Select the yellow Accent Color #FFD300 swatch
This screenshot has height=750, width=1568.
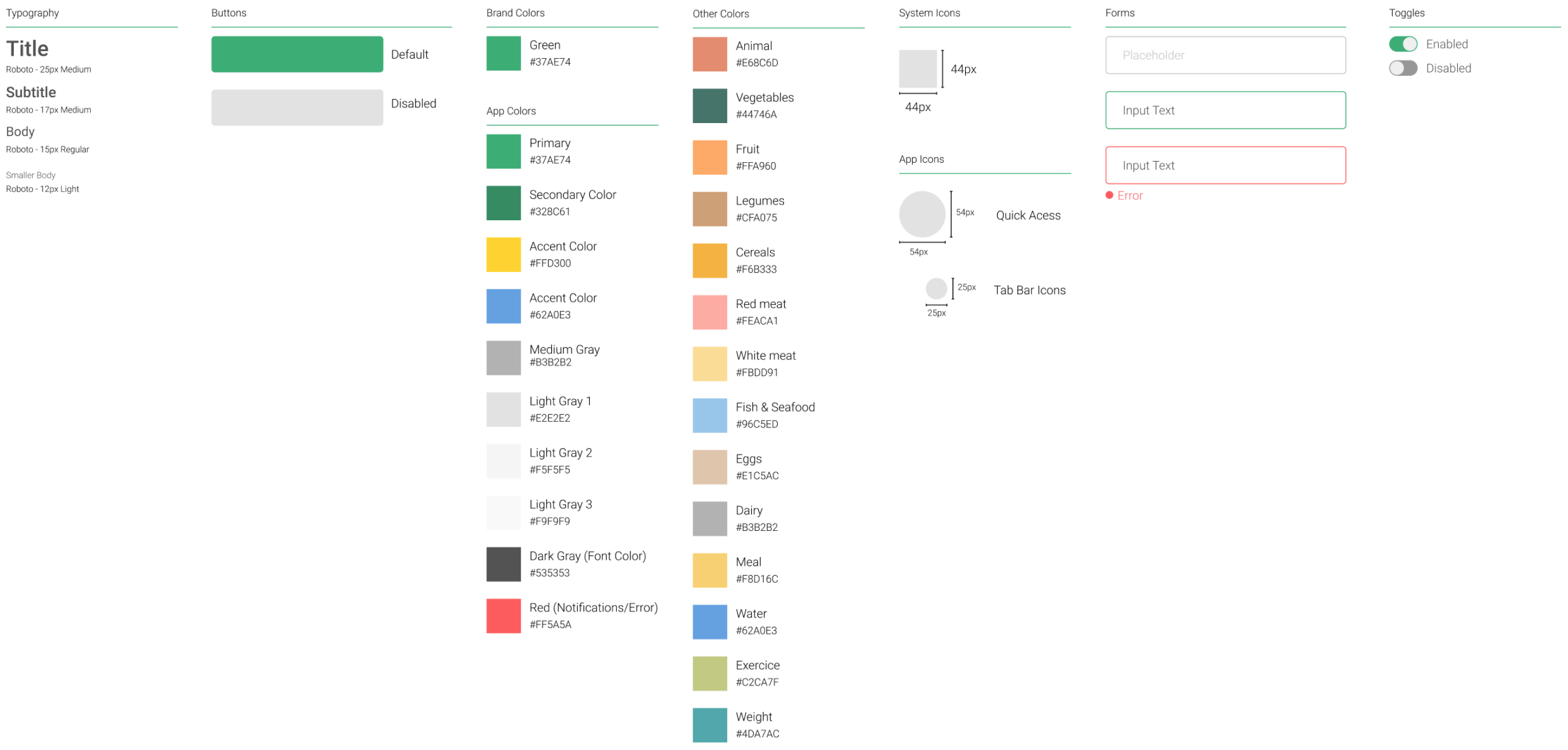pyautogui.click(x=503, y=254)
